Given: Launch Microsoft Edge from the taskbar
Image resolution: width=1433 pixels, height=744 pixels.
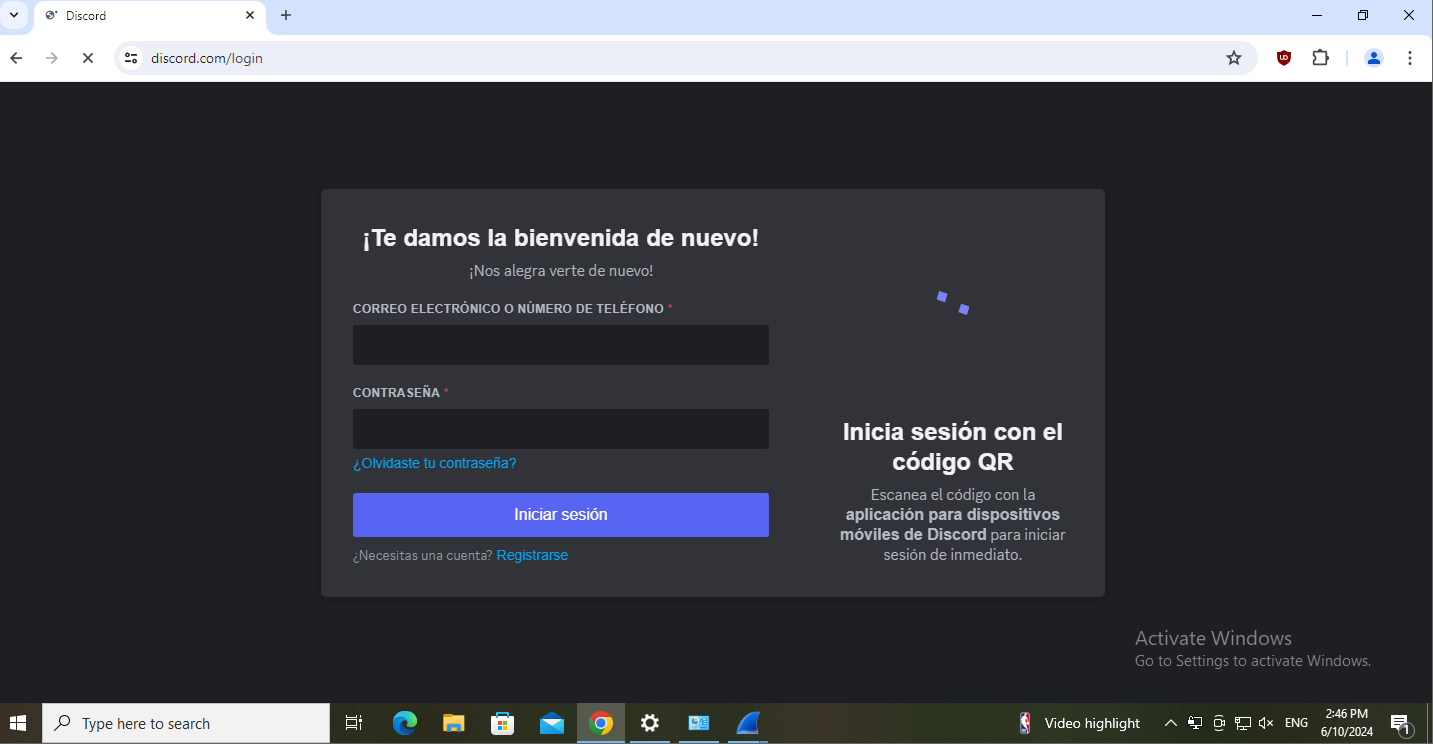Looking at the screenshot, I should pyautogui.click(x=404, y=723).
